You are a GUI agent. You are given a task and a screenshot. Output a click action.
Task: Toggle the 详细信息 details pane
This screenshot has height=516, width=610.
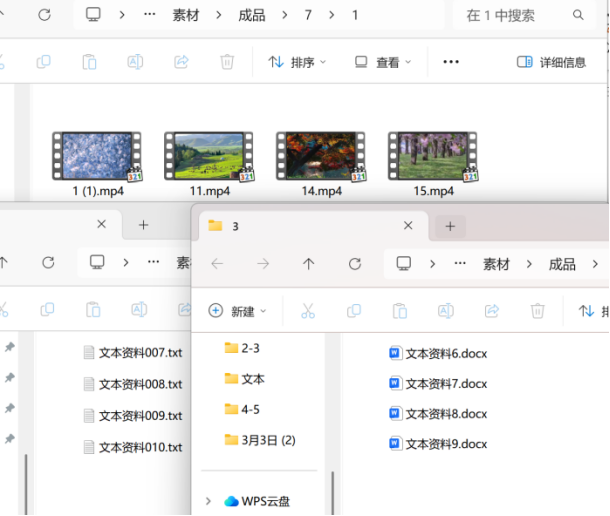pos(551,62)
